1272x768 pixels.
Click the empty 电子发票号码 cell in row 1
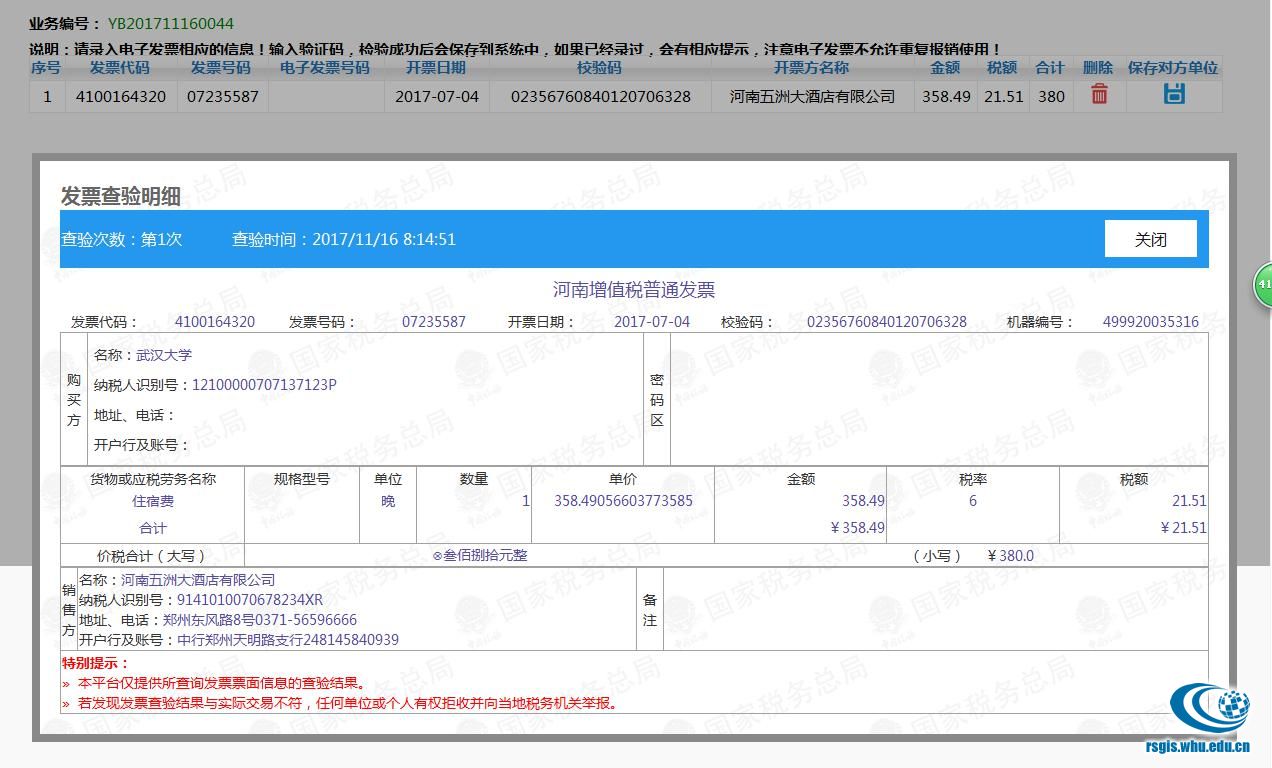click(326, 96)
